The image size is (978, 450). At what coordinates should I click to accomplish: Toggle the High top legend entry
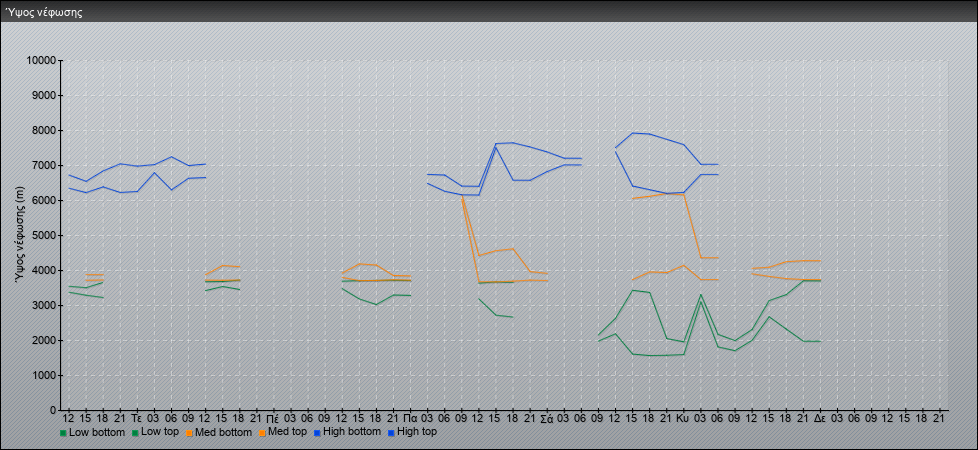[412, 432]
